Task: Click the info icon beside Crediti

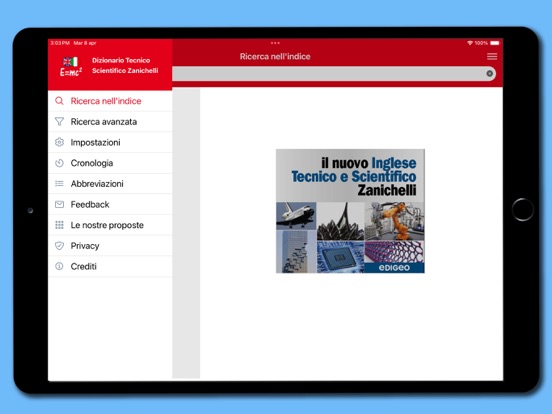Action: click(x=59, y=266)
